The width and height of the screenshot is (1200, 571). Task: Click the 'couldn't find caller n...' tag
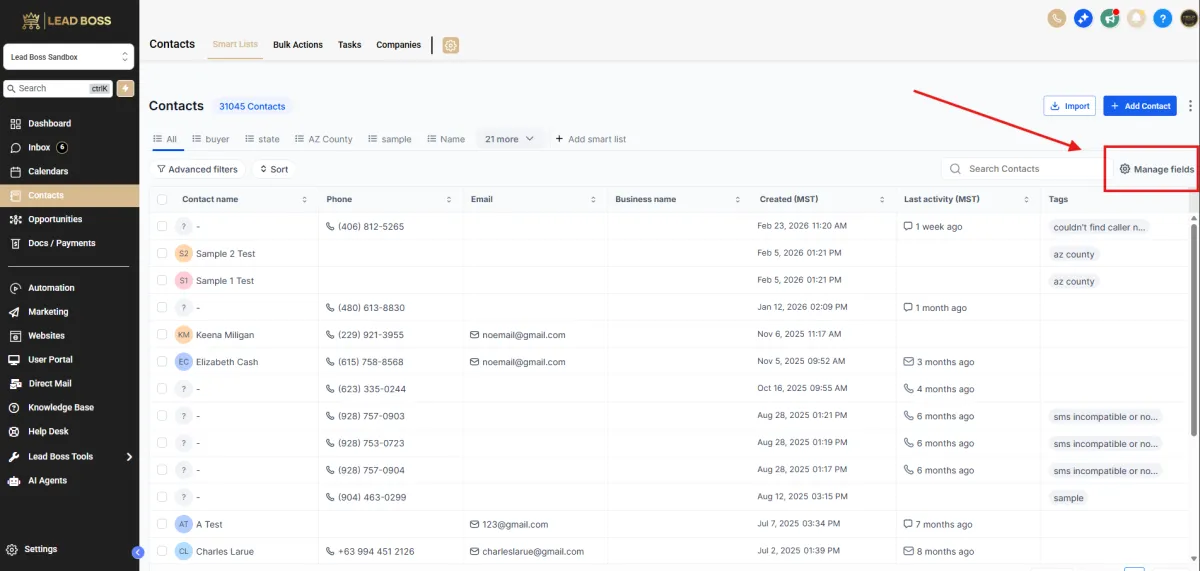1099,227
